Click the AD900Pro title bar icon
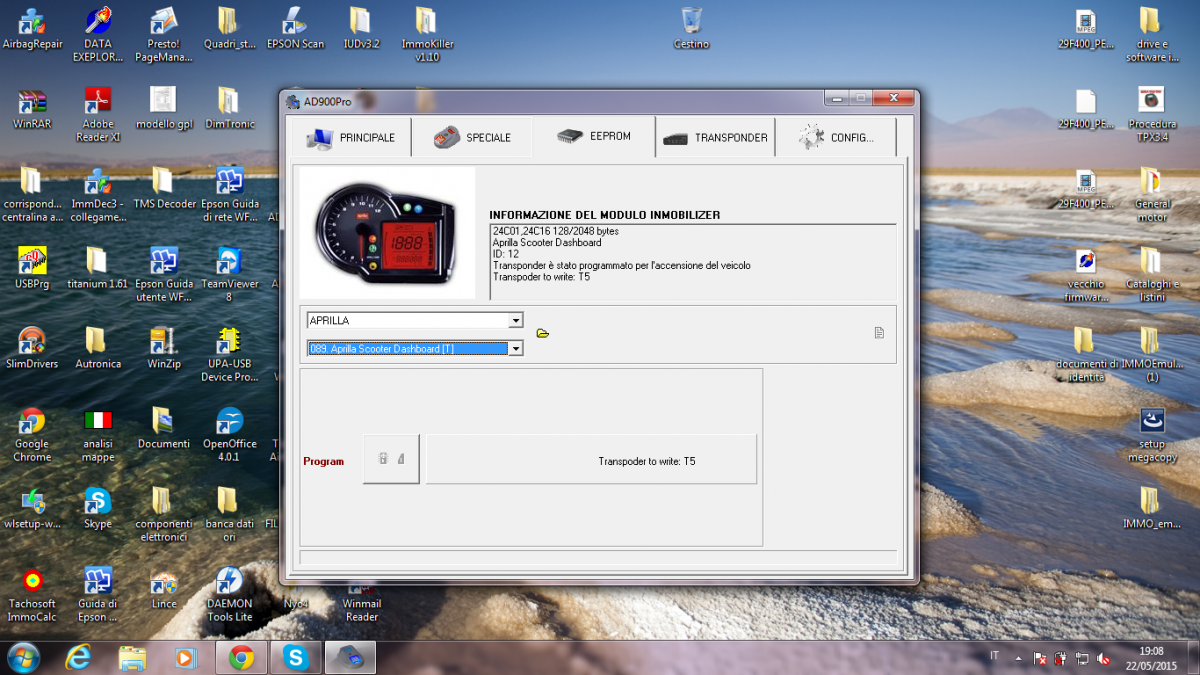Image resolution: width=1200 pixels, height=675 pixels. 293,101
